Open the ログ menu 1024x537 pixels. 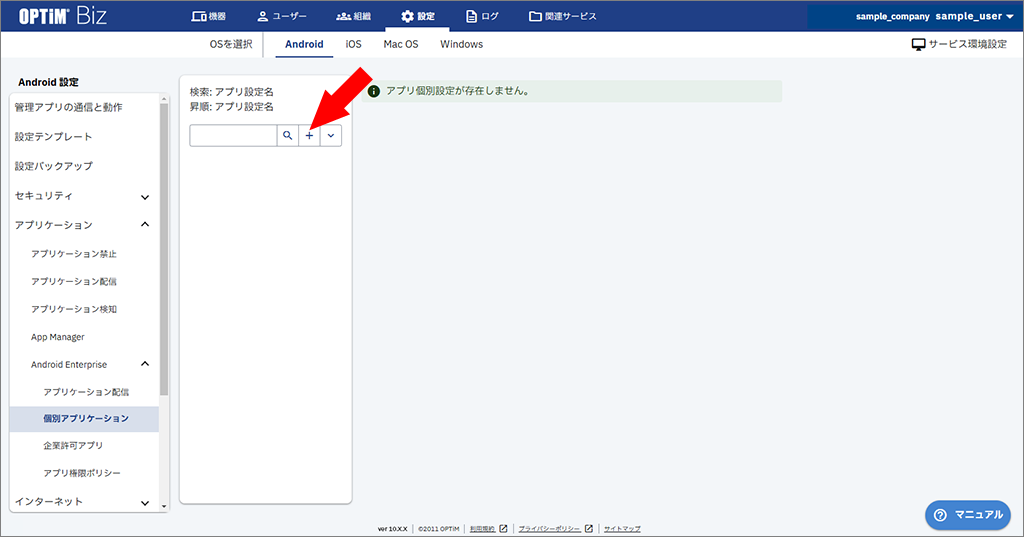(482, 16)
